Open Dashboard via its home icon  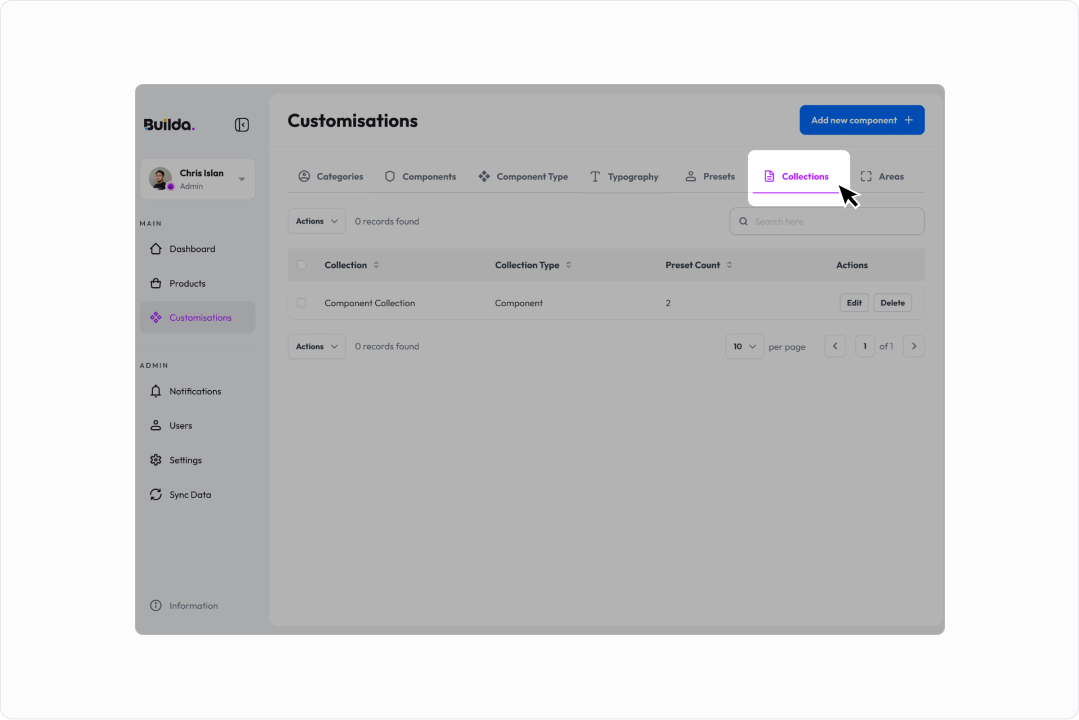pos(156,248)
